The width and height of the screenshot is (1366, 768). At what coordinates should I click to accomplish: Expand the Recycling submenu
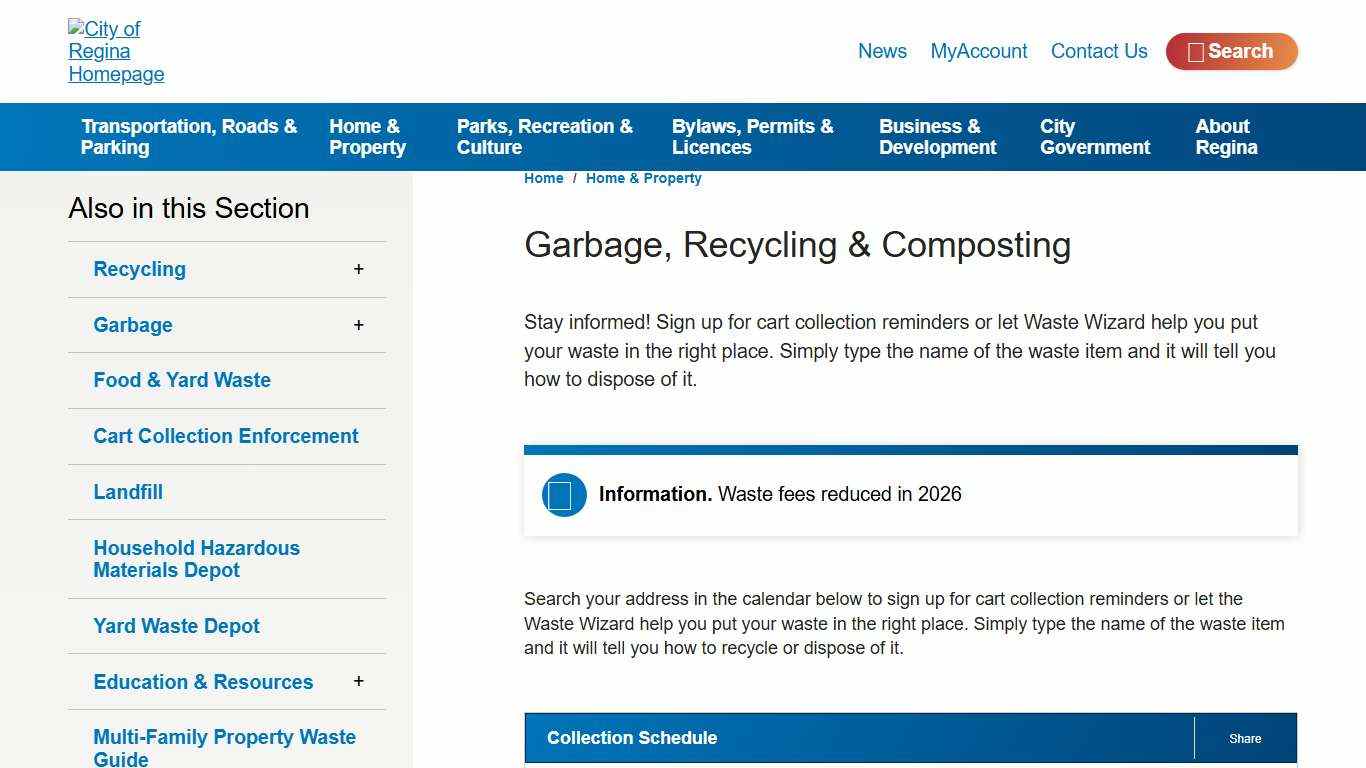tap(358, 268)
